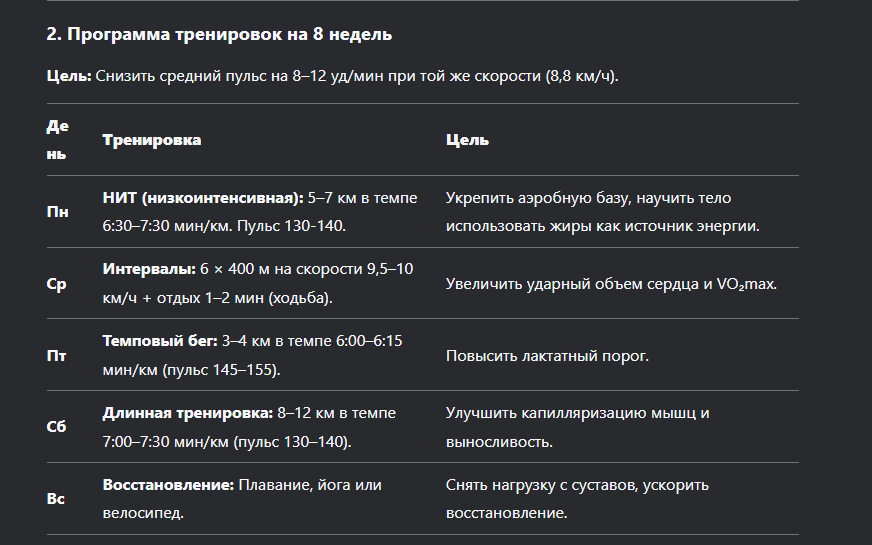
Task: Select the "Вс" day cell
Action: 56,499
